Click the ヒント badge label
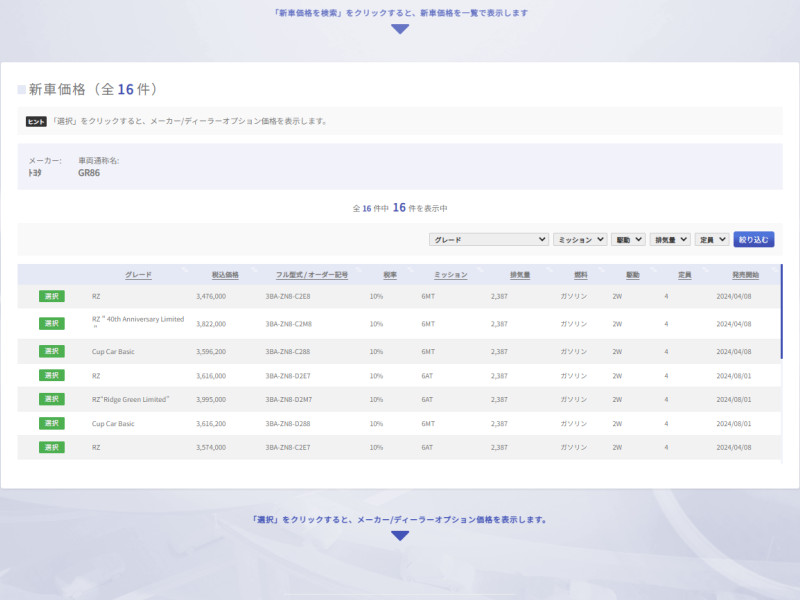Viewport: 800px width, 600px height. (x=36, y=121)
